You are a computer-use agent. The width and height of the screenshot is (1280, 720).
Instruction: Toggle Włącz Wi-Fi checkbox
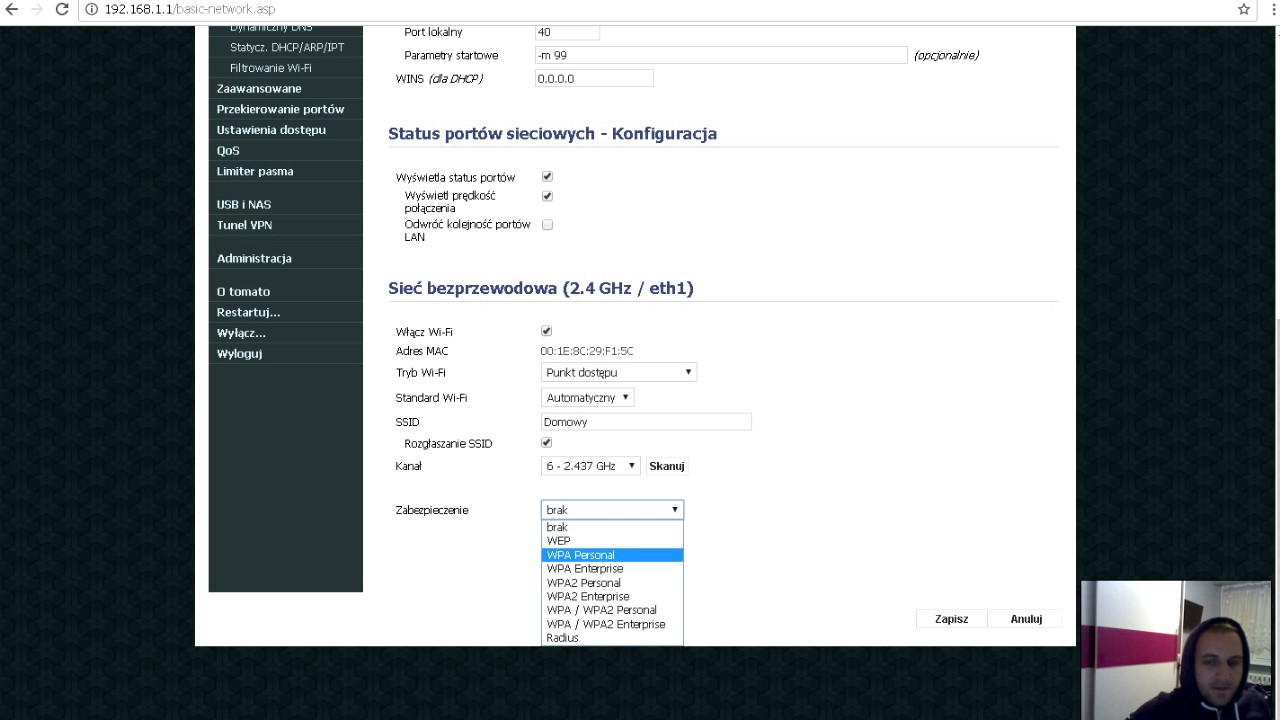tap(546, 331)
